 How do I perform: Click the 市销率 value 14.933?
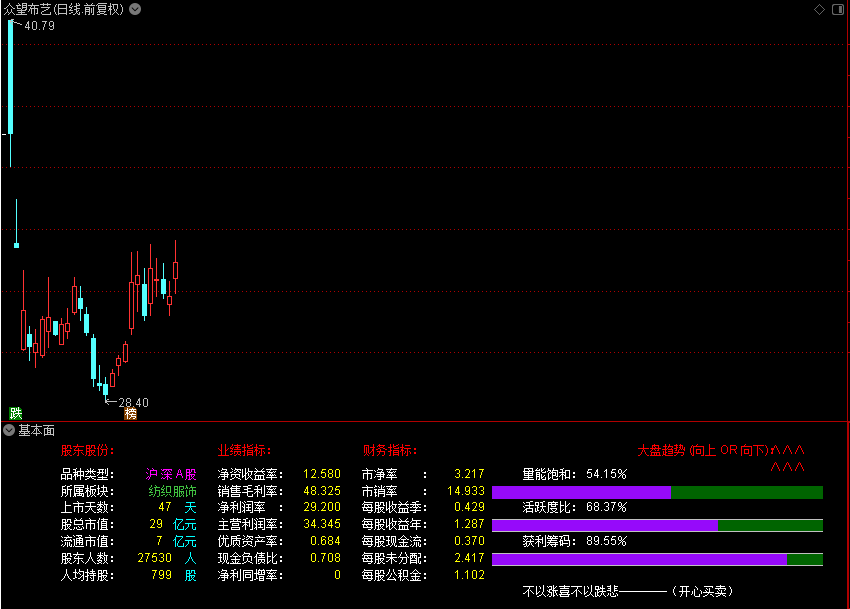pyautogui.click(x=466, y=491)
